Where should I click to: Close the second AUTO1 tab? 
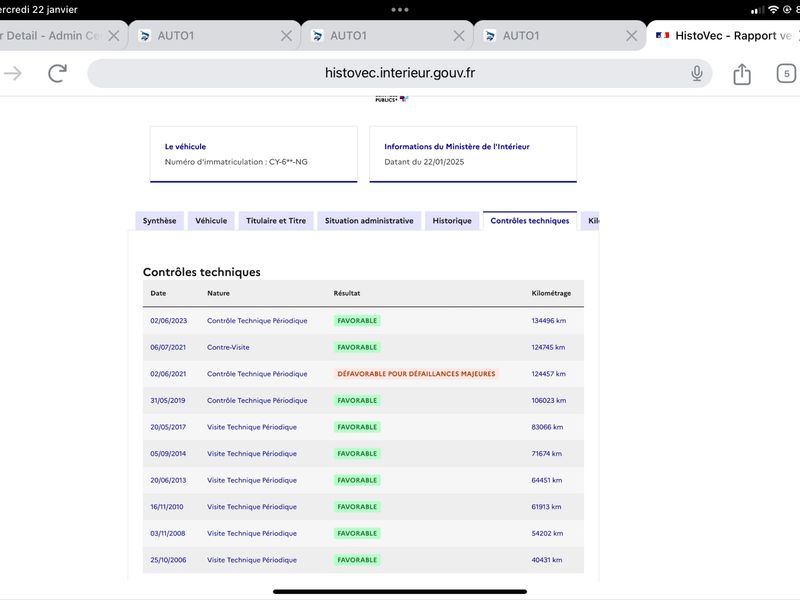[459, 36]
